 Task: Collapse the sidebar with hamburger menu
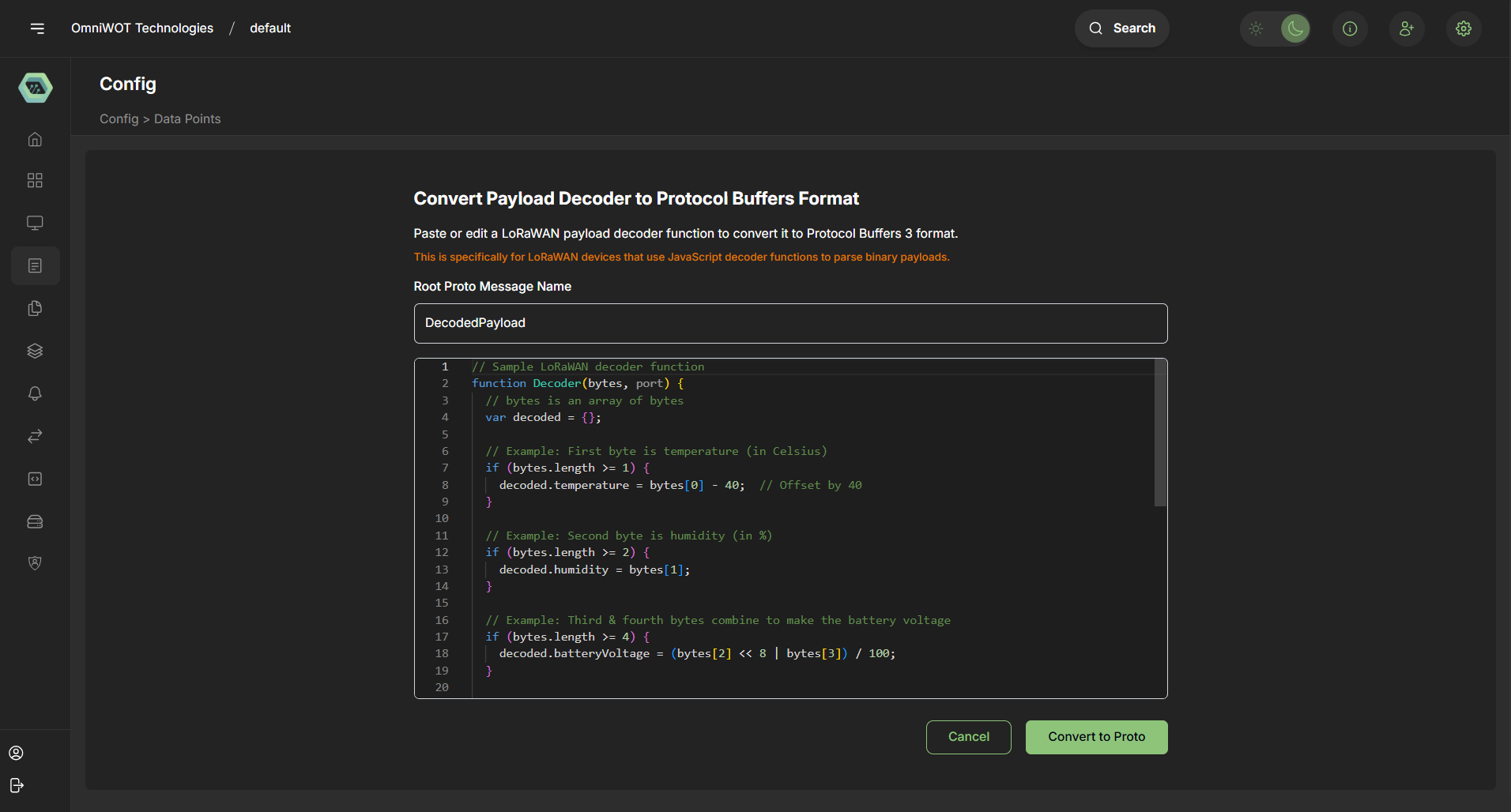click(x=38, y=28)
